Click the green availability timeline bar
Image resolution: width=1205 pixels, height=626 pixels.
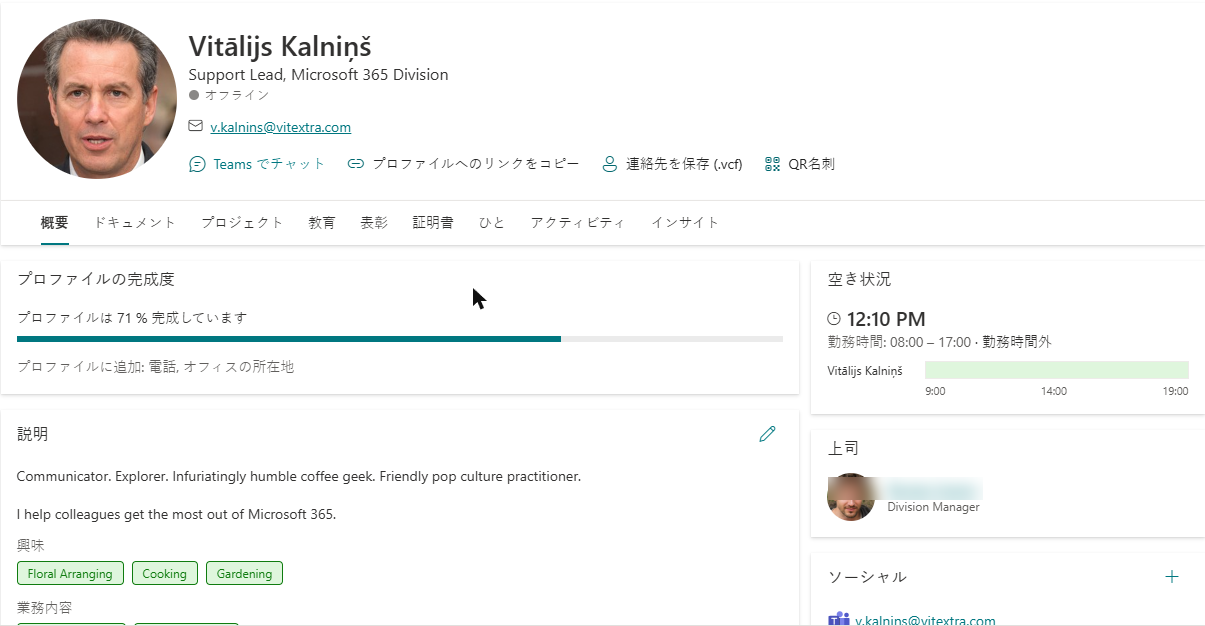[1057, 370]
